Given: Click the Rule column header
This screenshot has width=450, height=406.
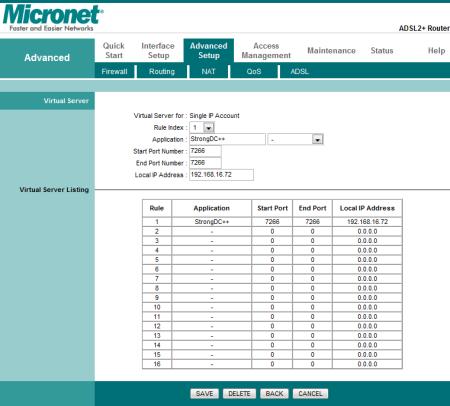Looking at the screenshot, I should (x=157, y=208).
